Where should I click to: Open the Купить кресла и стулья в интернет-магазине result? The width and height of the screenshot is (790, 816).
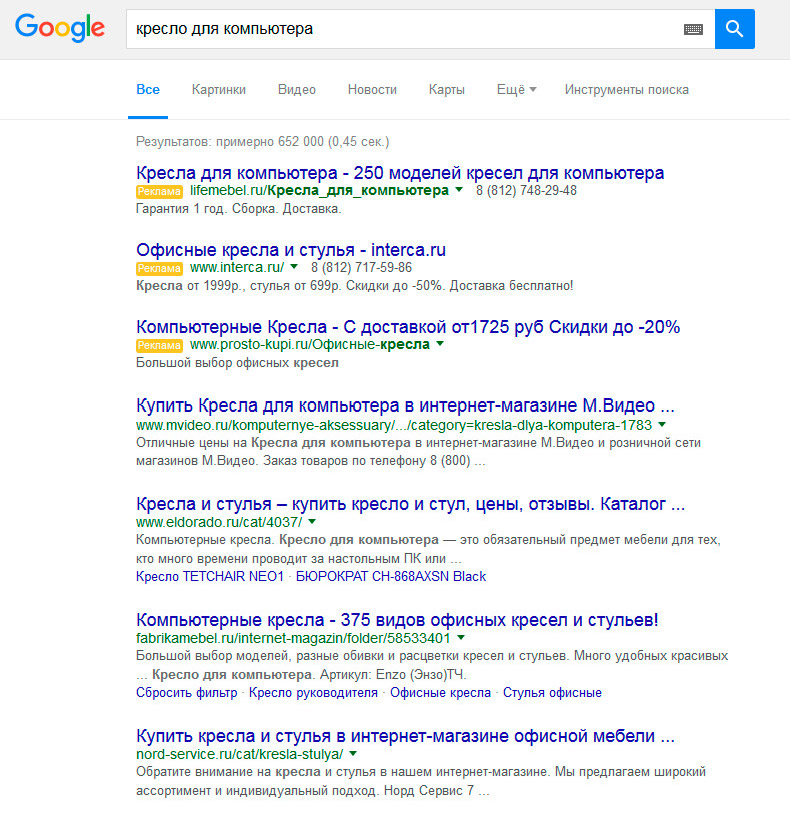405,736
